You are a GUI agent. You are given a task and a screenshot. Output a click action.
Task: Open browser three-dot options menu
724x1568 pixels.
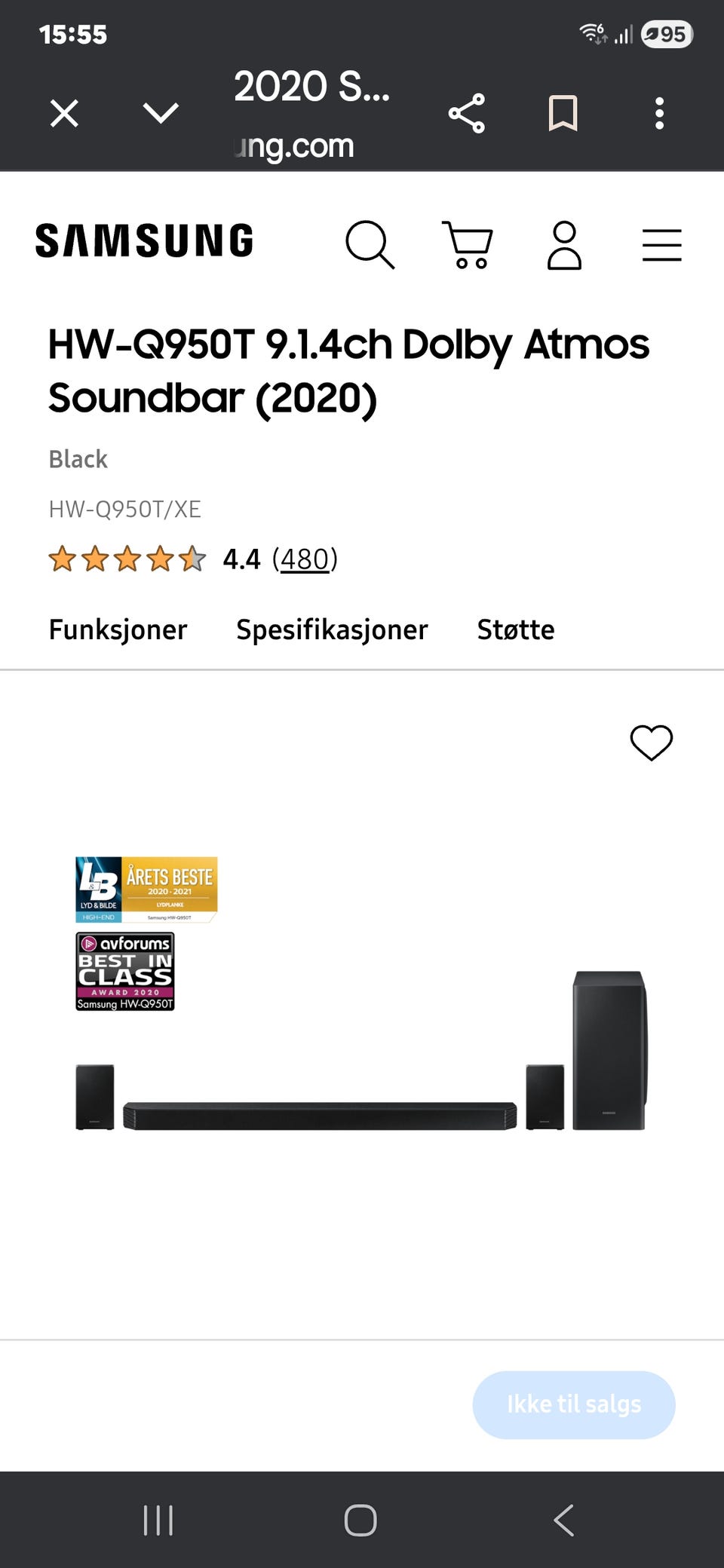click(x=659, y=114)
